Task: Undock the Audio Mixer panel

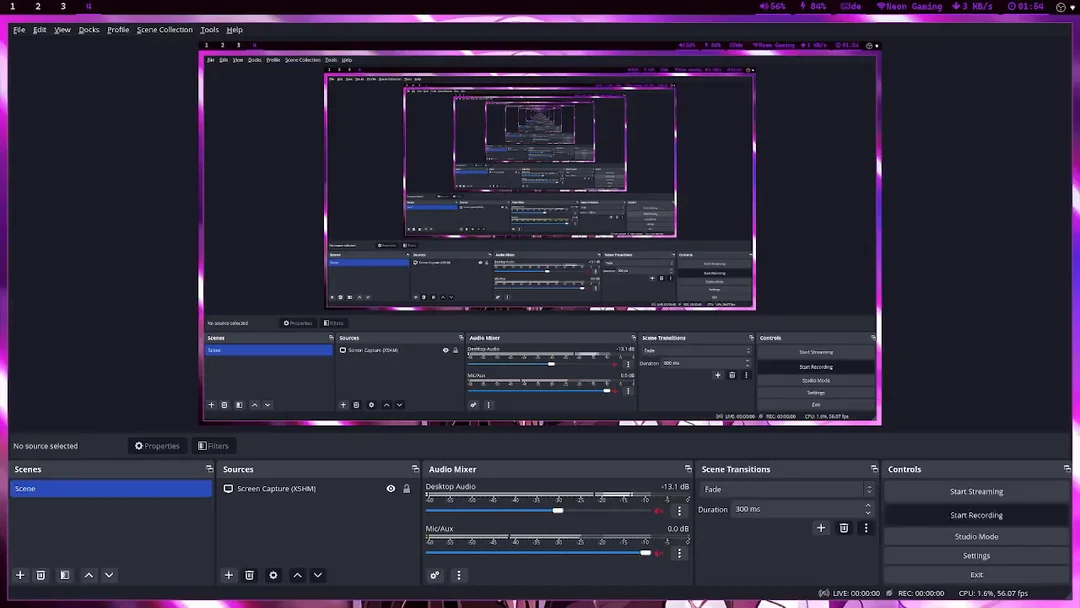Action: tap(688, 469)
